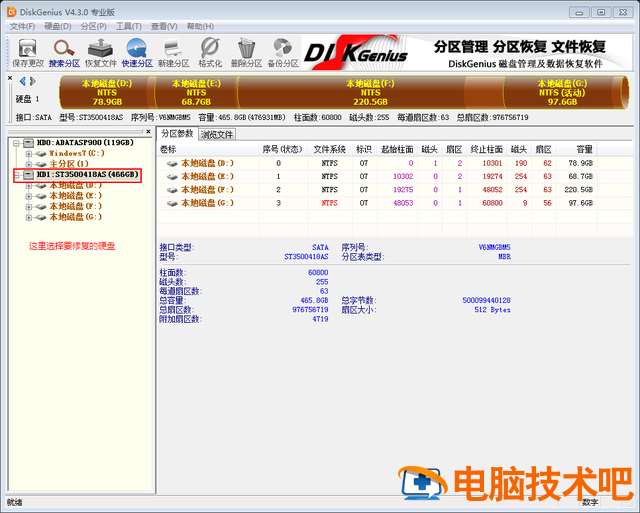The width and height of the screenshot is (640, 513).
Task: Click the 新建分区 new partition icon
Action: click(x=173, y=53)
